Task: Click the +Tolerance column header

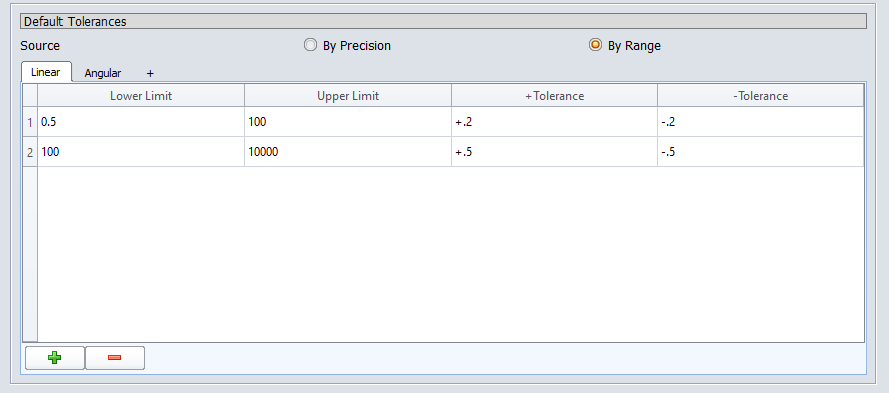Action: click(x=554, y=96)
